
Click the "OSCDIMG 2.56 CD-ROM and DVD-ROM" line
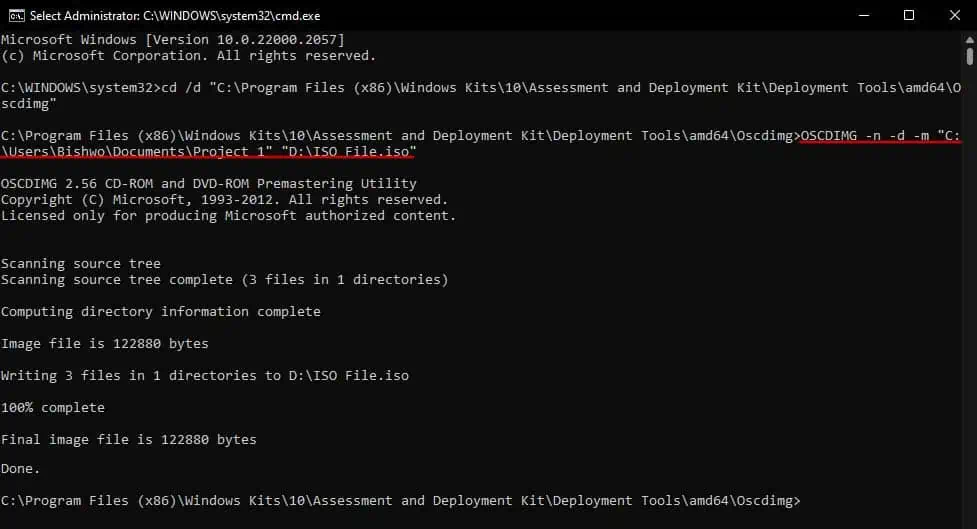pos(208,184)
